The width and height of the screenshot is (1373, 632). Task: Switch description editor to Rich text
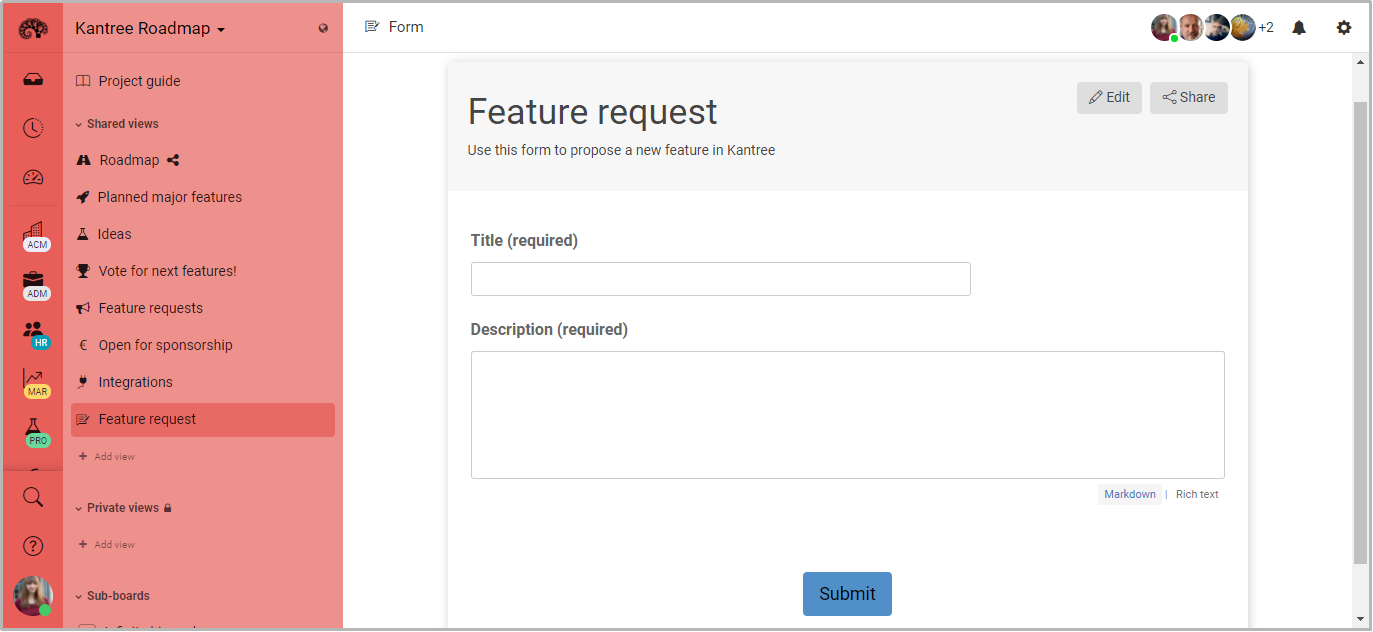[x=1197, y=494]
